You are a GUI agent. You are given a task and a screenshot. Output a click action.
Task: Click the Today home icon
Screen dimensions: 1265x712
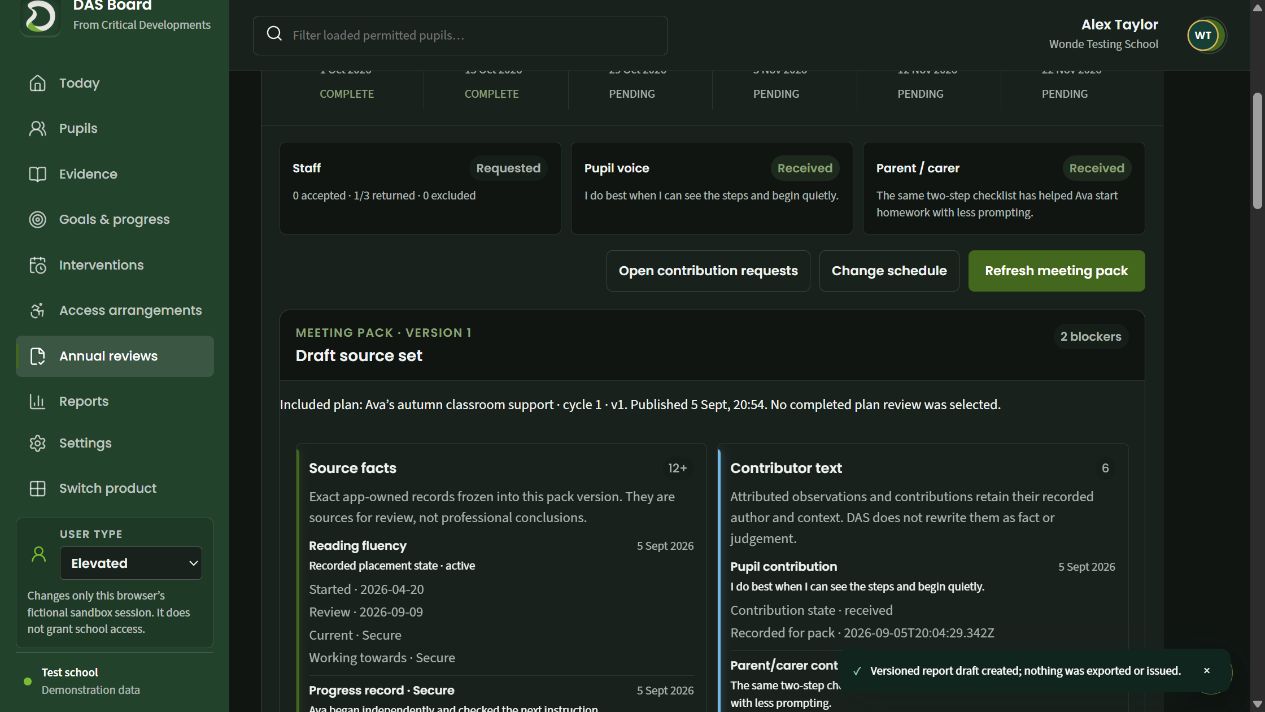tap(38, 83)
